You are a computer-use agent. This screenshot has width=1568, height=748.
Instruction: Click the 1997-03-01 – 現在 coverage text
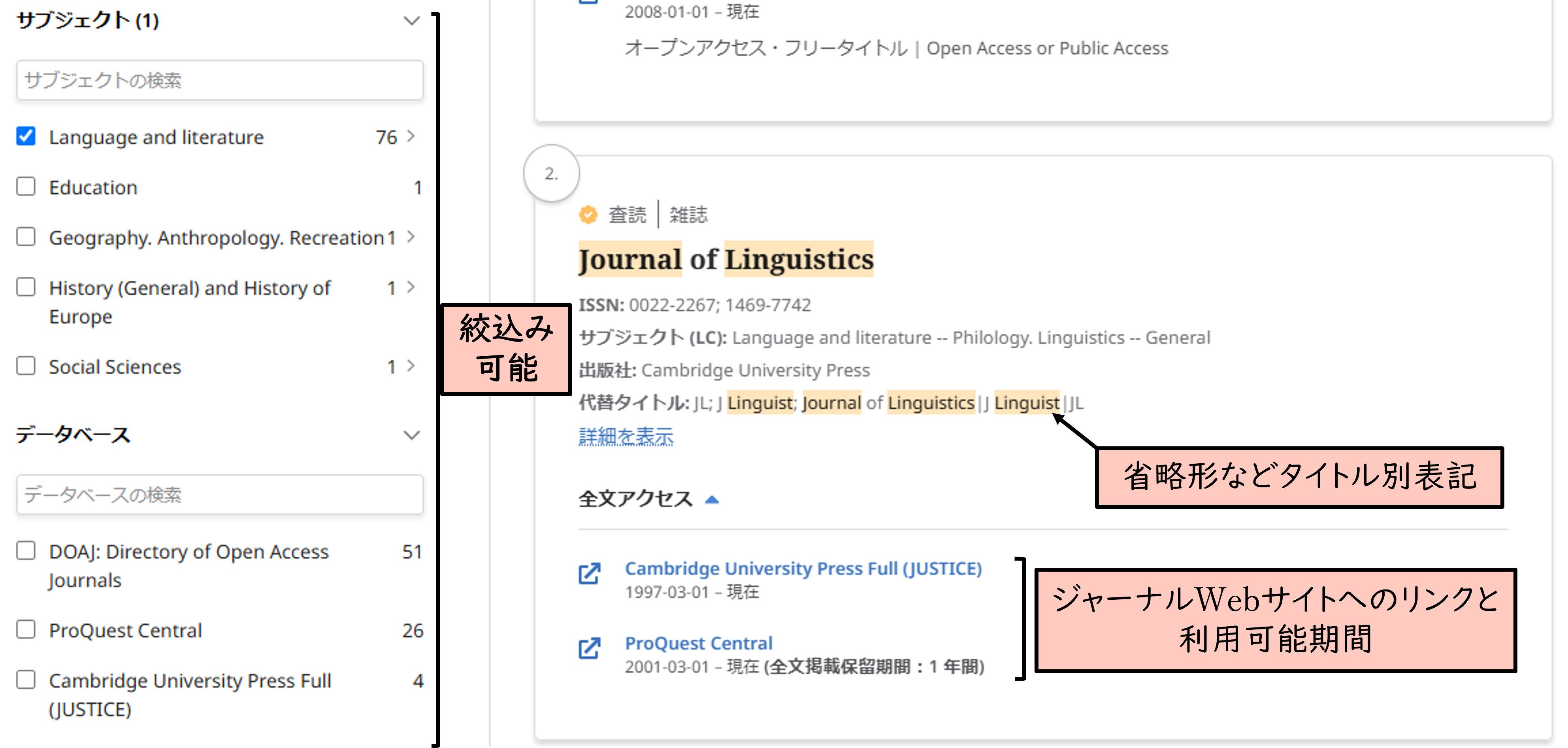tap(692, 591)
